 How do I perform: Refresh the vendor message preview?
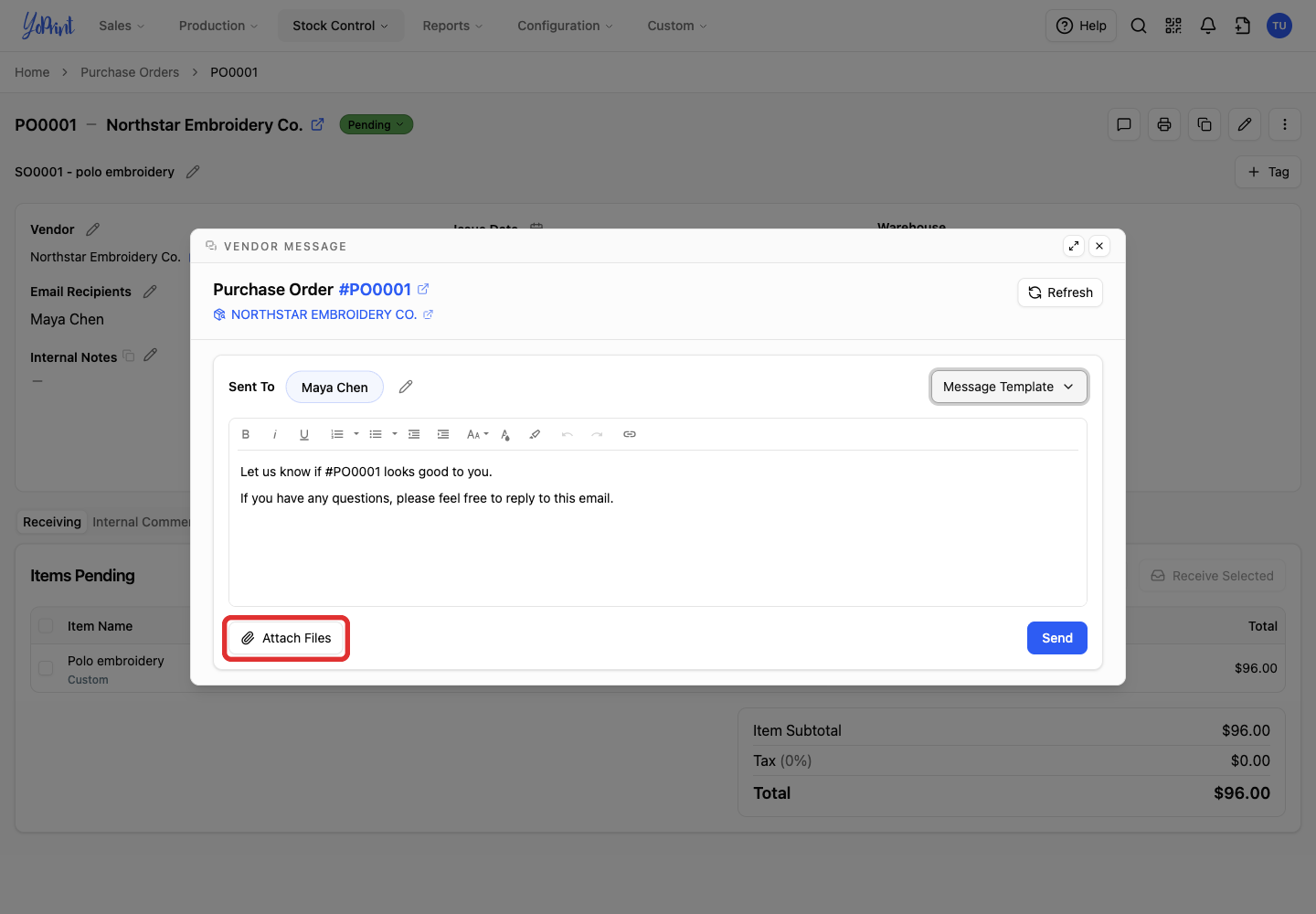pos(1060,292)
